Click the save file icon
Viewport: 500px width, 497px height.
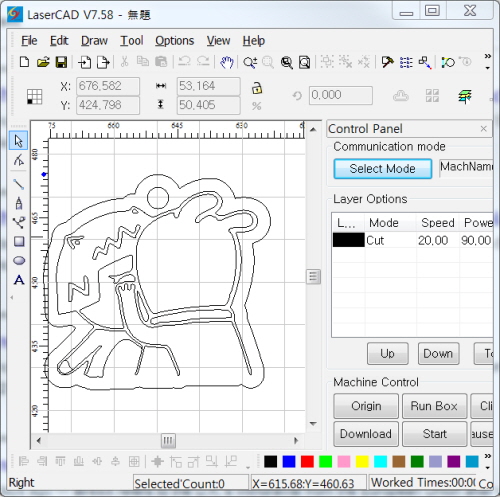[x=61, y=62]
